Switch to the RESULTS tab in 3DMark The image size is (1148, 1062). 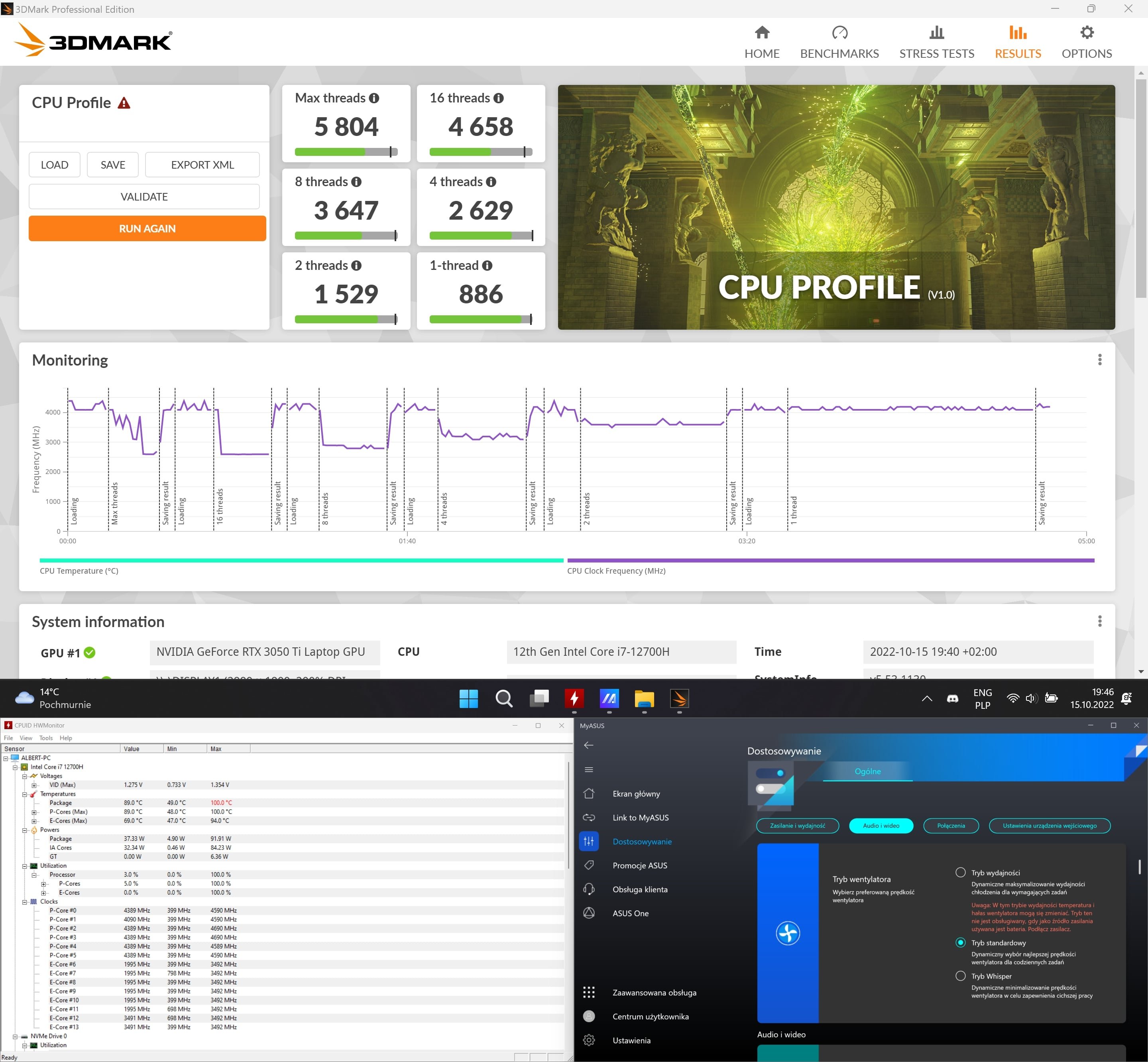(x=1018, y=42)
